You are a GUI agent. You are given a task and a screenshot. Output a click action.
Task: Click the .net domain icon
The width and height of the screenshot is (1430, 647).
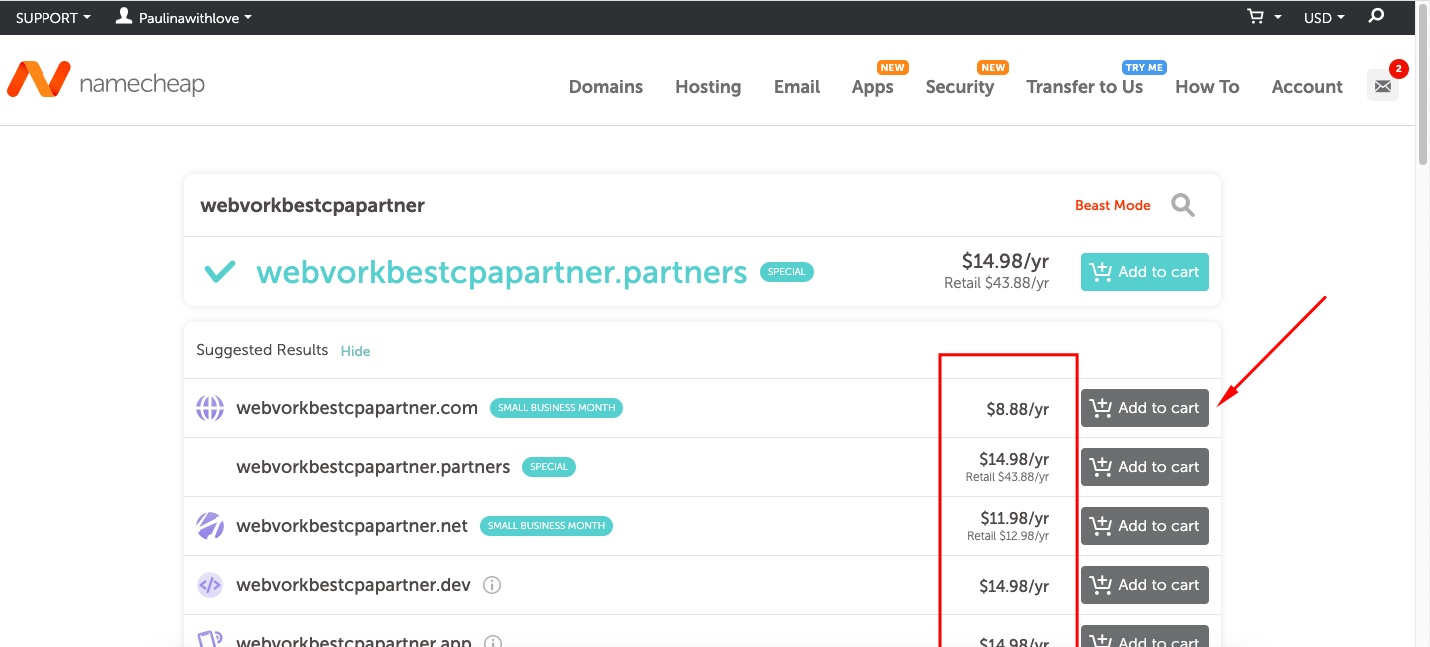point(210,526)
